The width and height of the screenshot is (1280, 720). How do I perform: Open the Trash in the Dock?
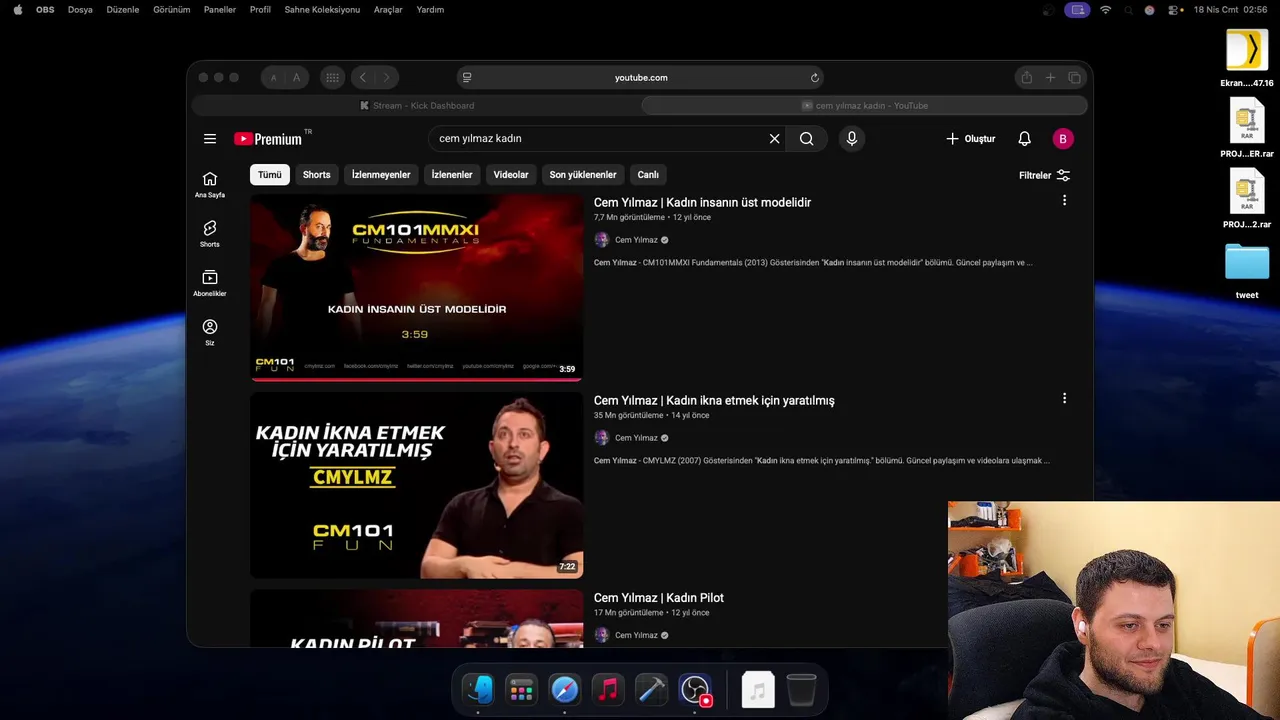pyautogui.click(x=801, y=690)
